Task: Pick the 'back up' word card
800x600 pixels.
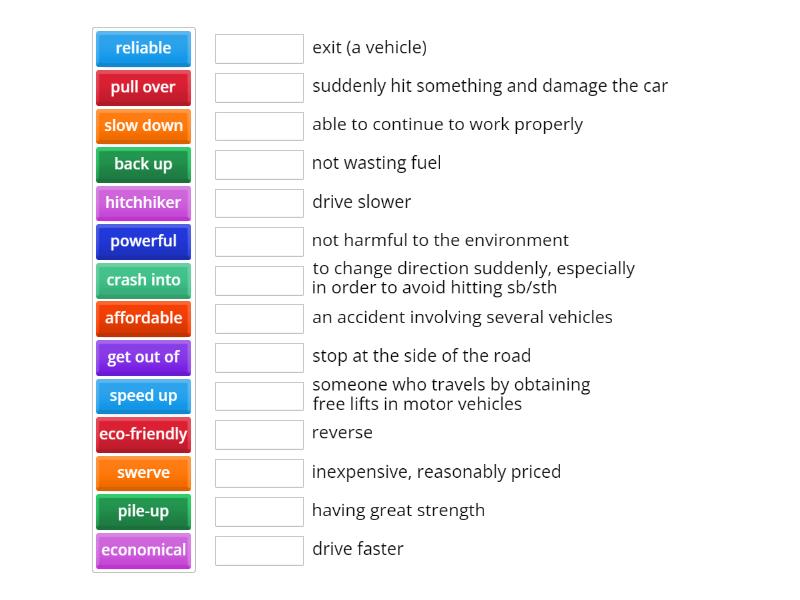Action: tap(143, 164)
